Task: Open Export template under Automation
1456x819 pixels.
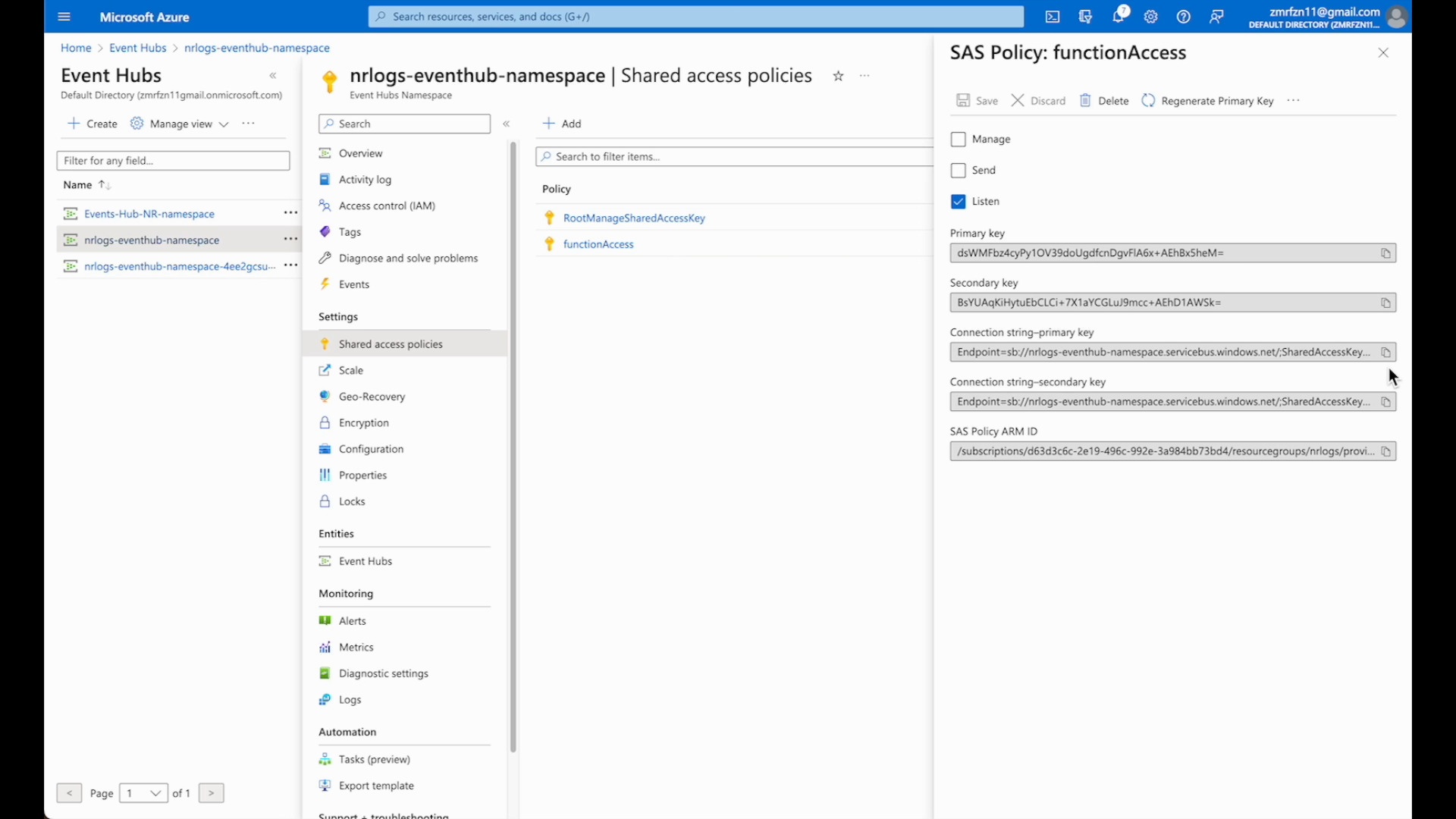Action: (x=376, y=786)
